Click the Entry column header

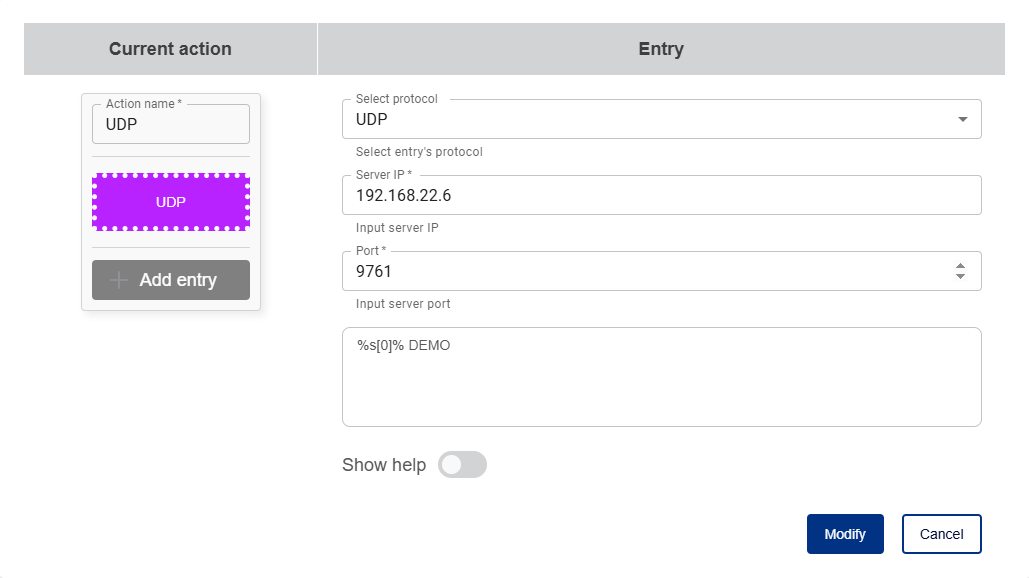[660, 49]
